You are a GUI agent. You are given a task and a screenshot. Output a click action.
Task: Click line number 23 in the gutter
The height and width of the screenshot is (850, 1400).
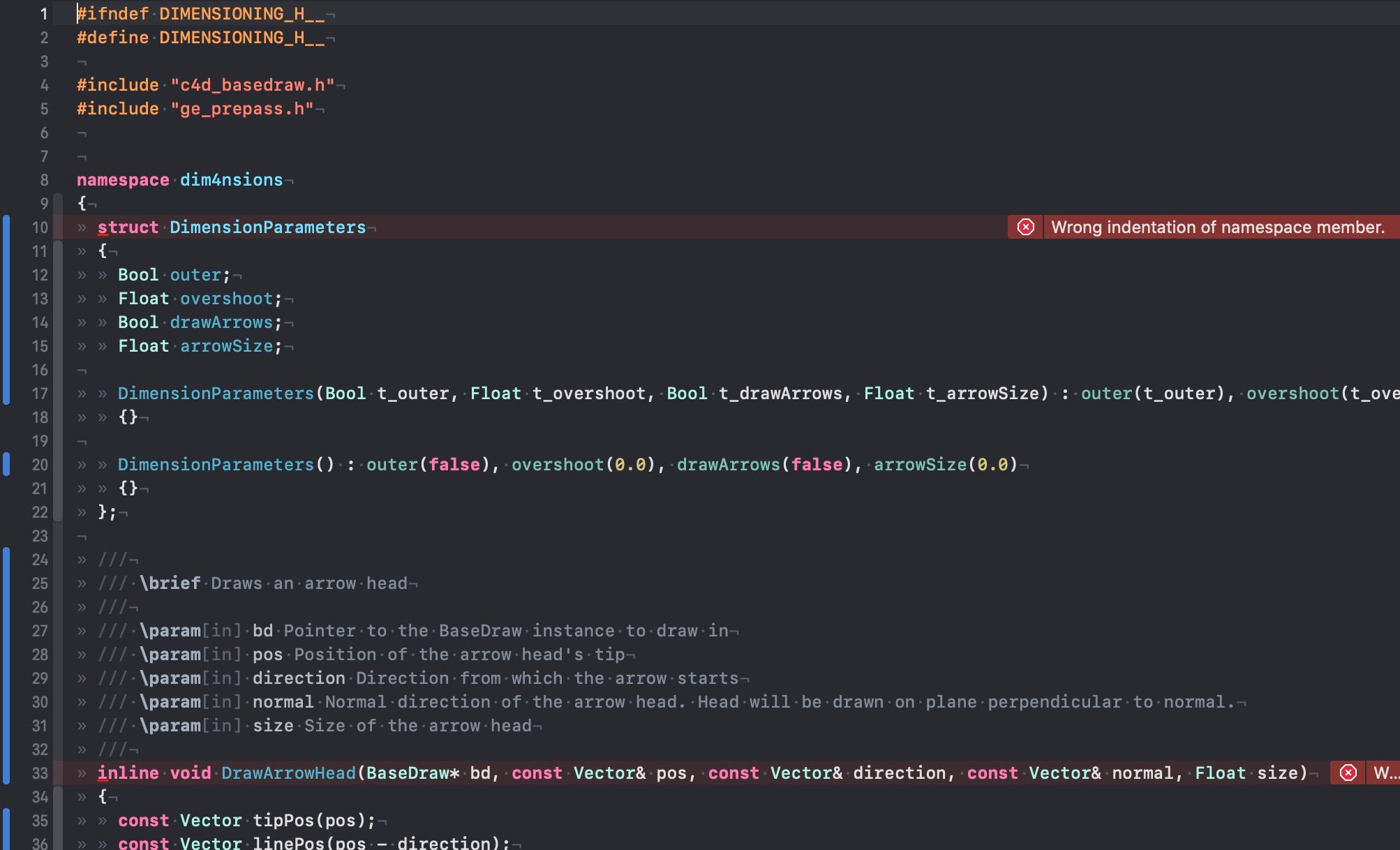click(40, 536)
